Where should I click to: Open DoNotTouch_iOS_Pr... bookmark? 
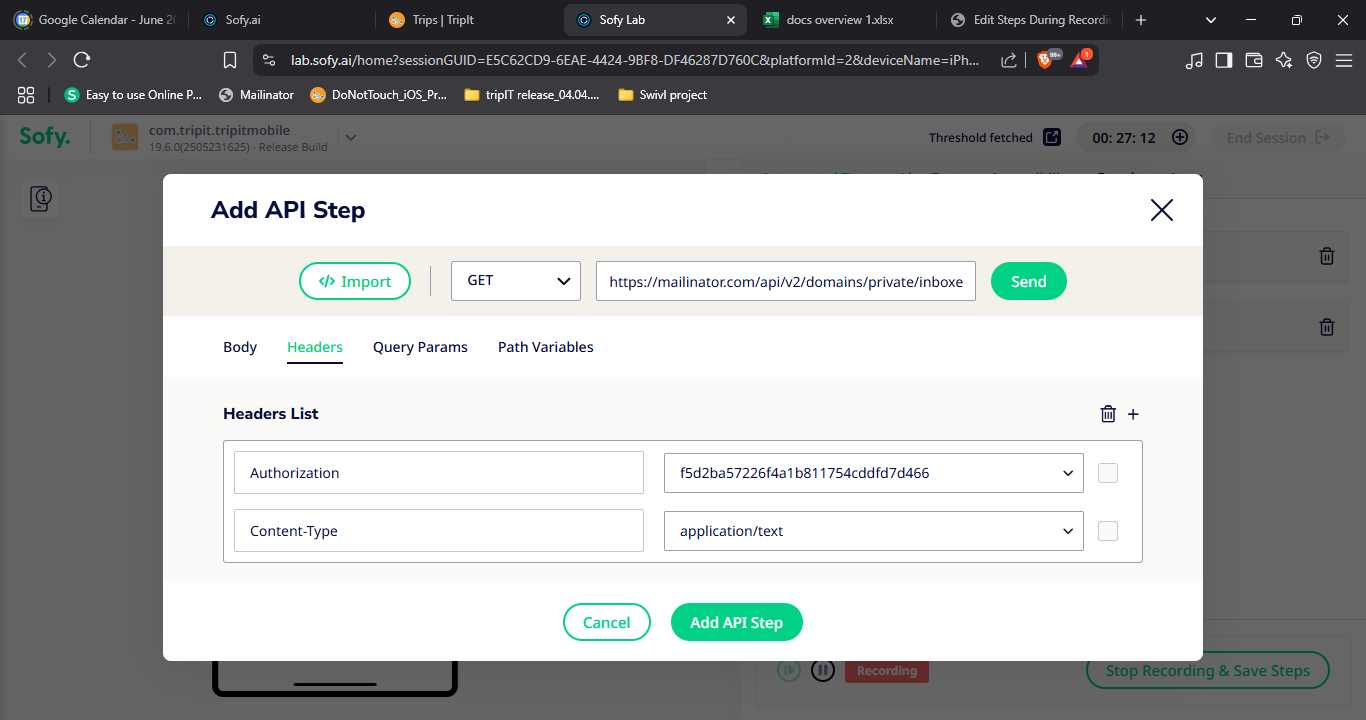pos(378,95)
